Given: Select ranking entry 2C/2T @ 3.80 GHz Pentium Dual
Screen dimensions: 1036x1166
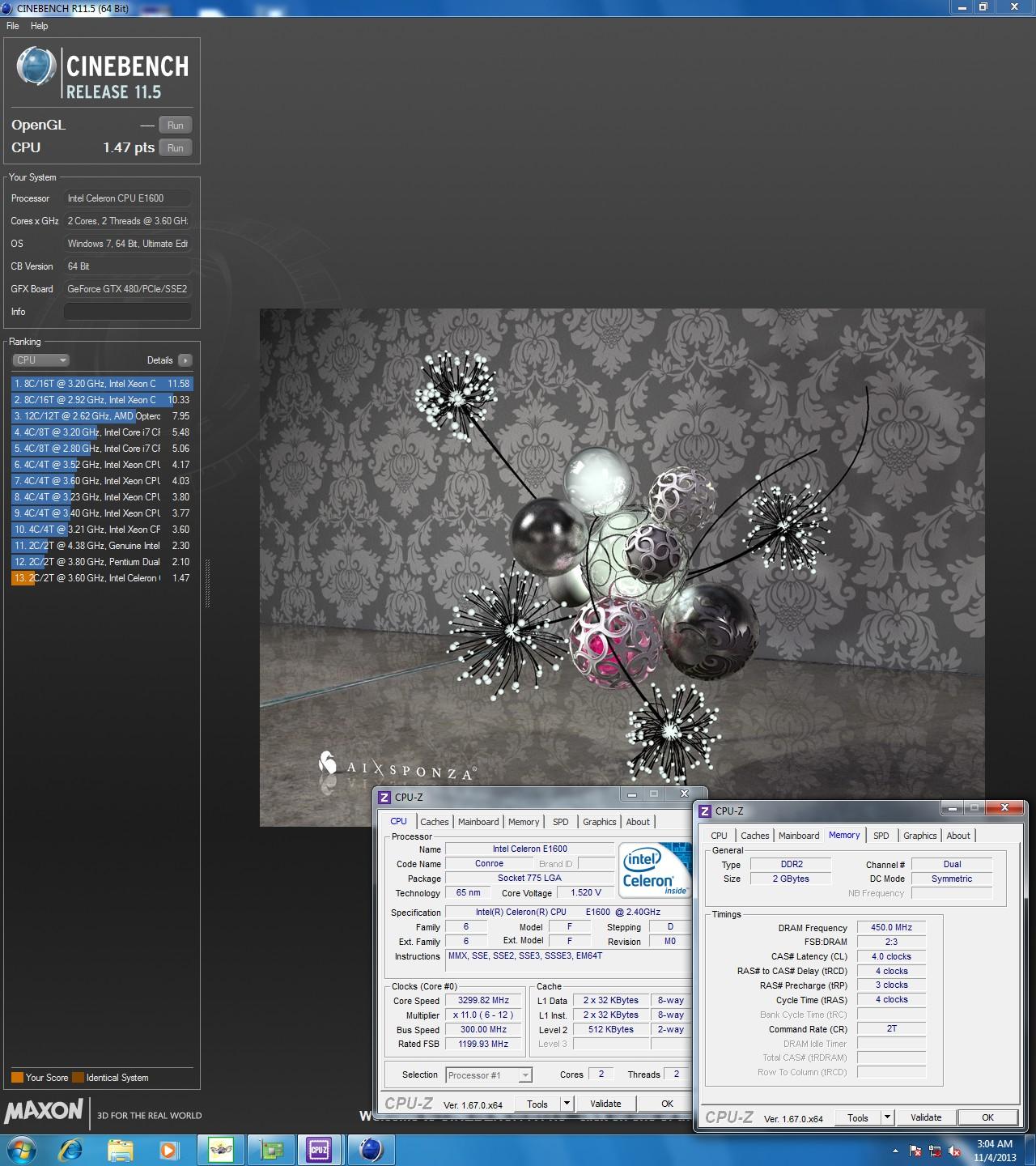Looking at the screenshot, I should point(102,562).
